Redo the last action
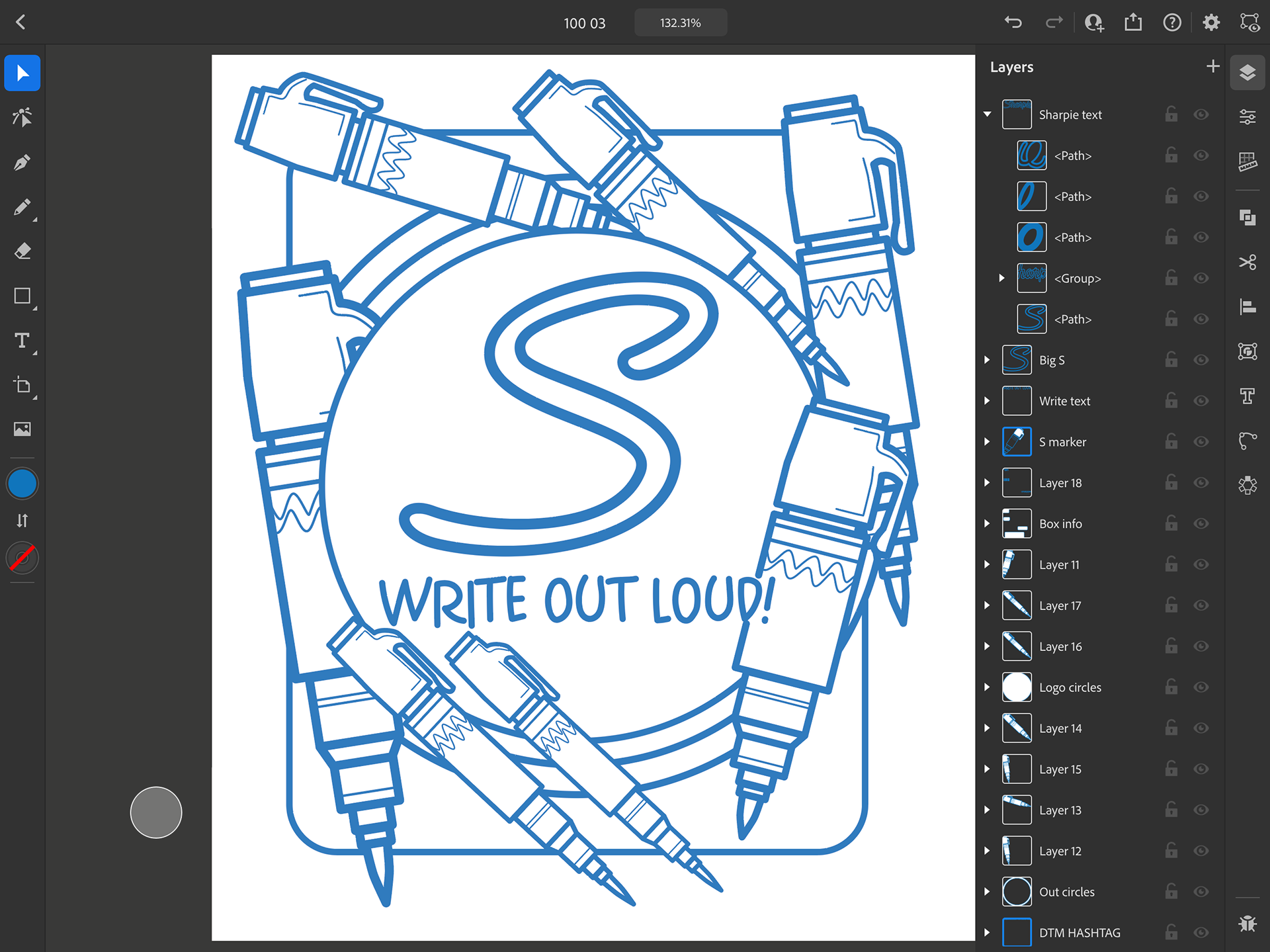Image resolution: width=1270 pixels, height=952 pixels. click(1054, 22)
